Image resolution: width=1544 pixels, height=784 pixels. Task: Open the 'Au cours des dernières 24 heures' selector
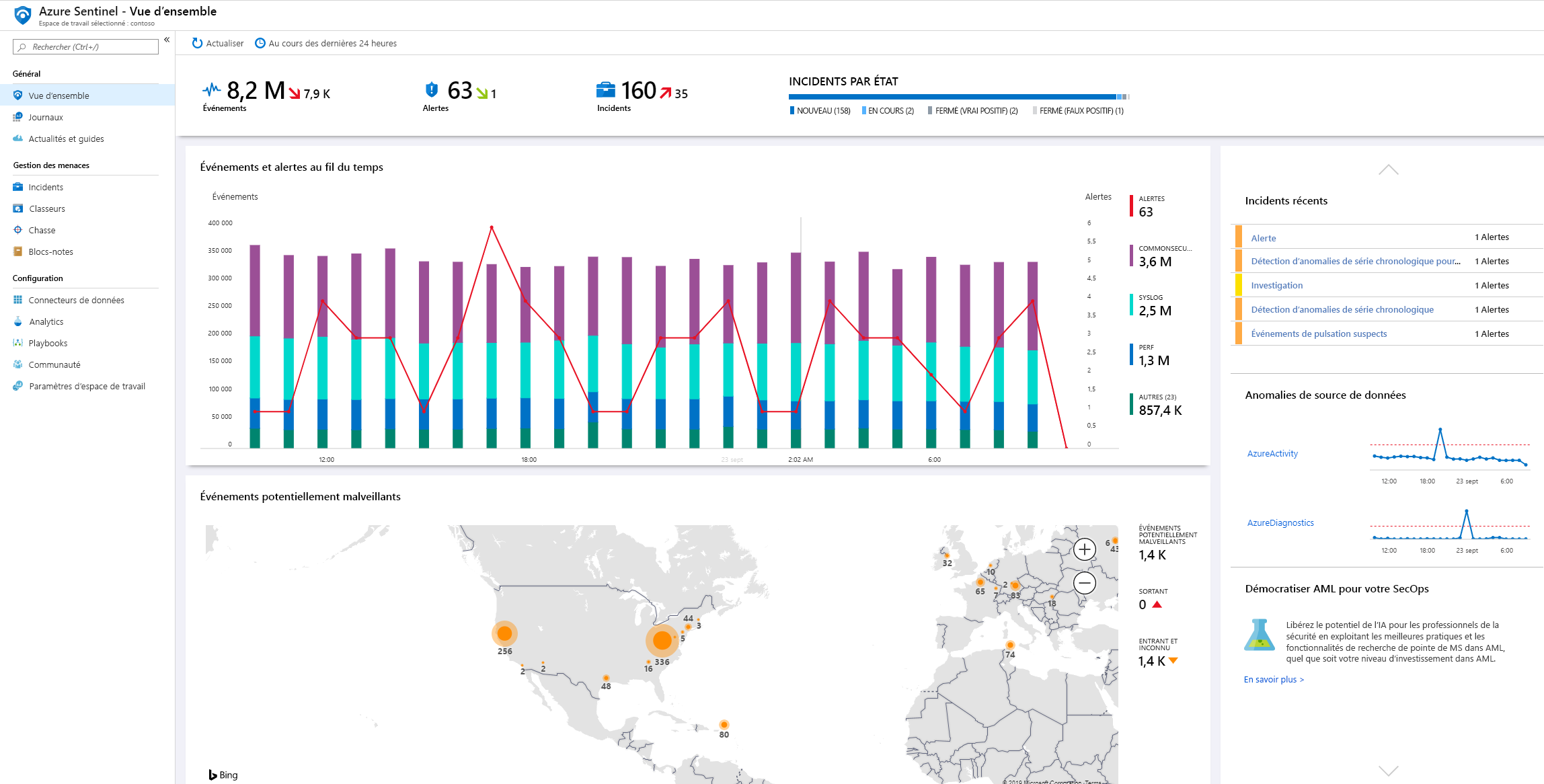point(325,42)
